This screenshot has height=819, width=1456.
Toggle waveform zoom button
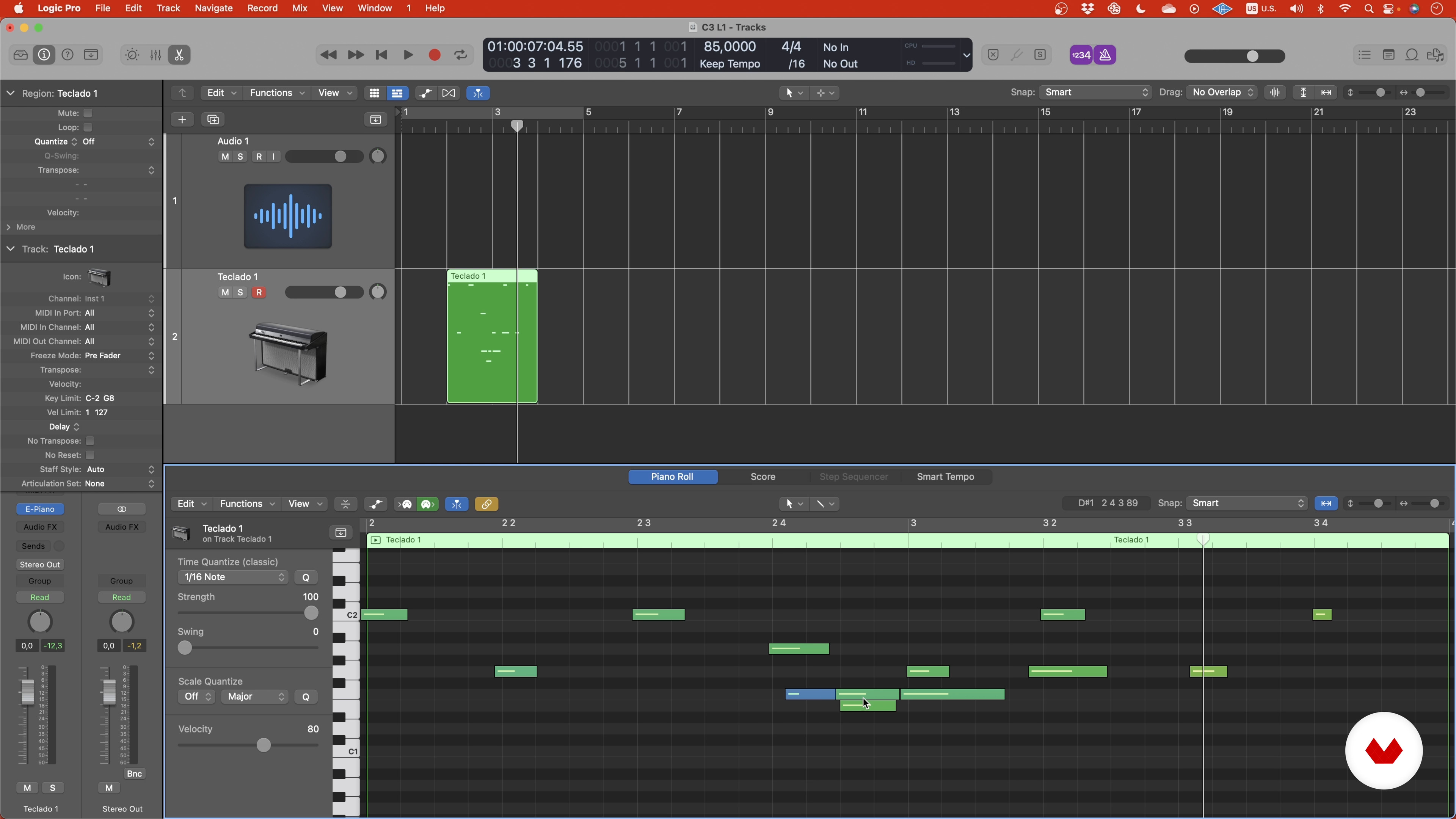[x=1275, y=92]
